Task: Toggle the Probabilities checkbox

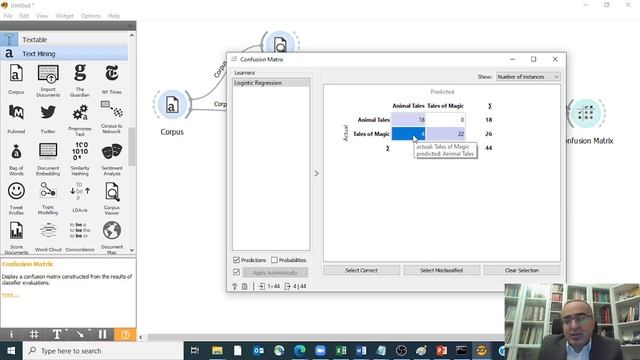Action: (x=274, y=260)
